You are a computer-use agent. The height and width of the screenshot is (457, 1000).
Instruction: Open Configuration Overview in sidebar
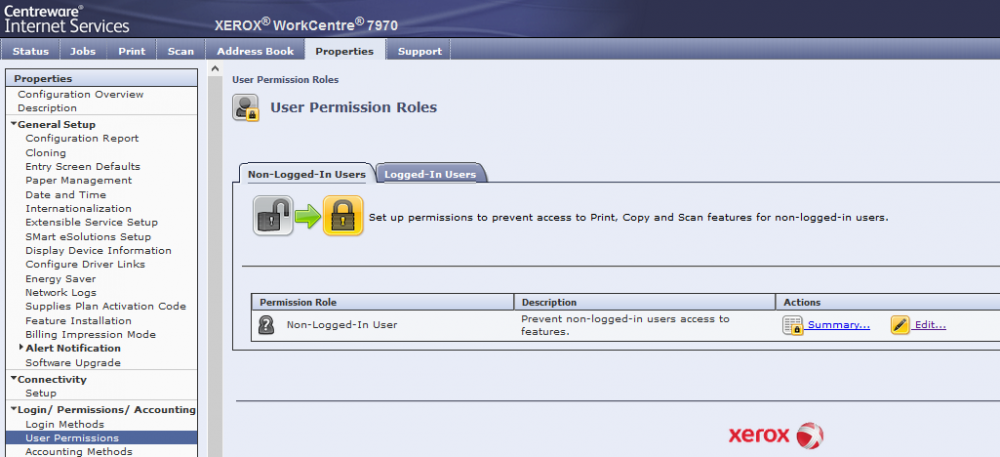[x=80, y=94]
